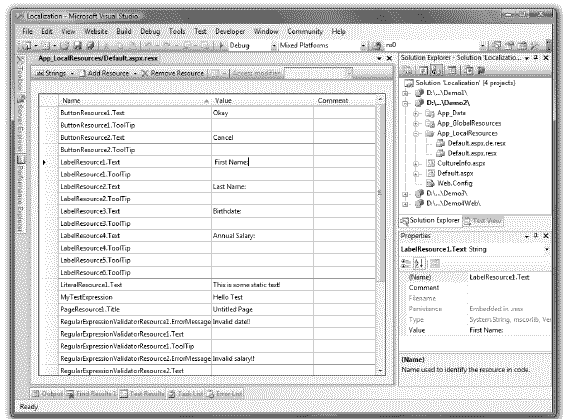Collapse the D:\...\Demo2\ project node
The width and height of the screenshot is (563, 419).
coord(405,103)
